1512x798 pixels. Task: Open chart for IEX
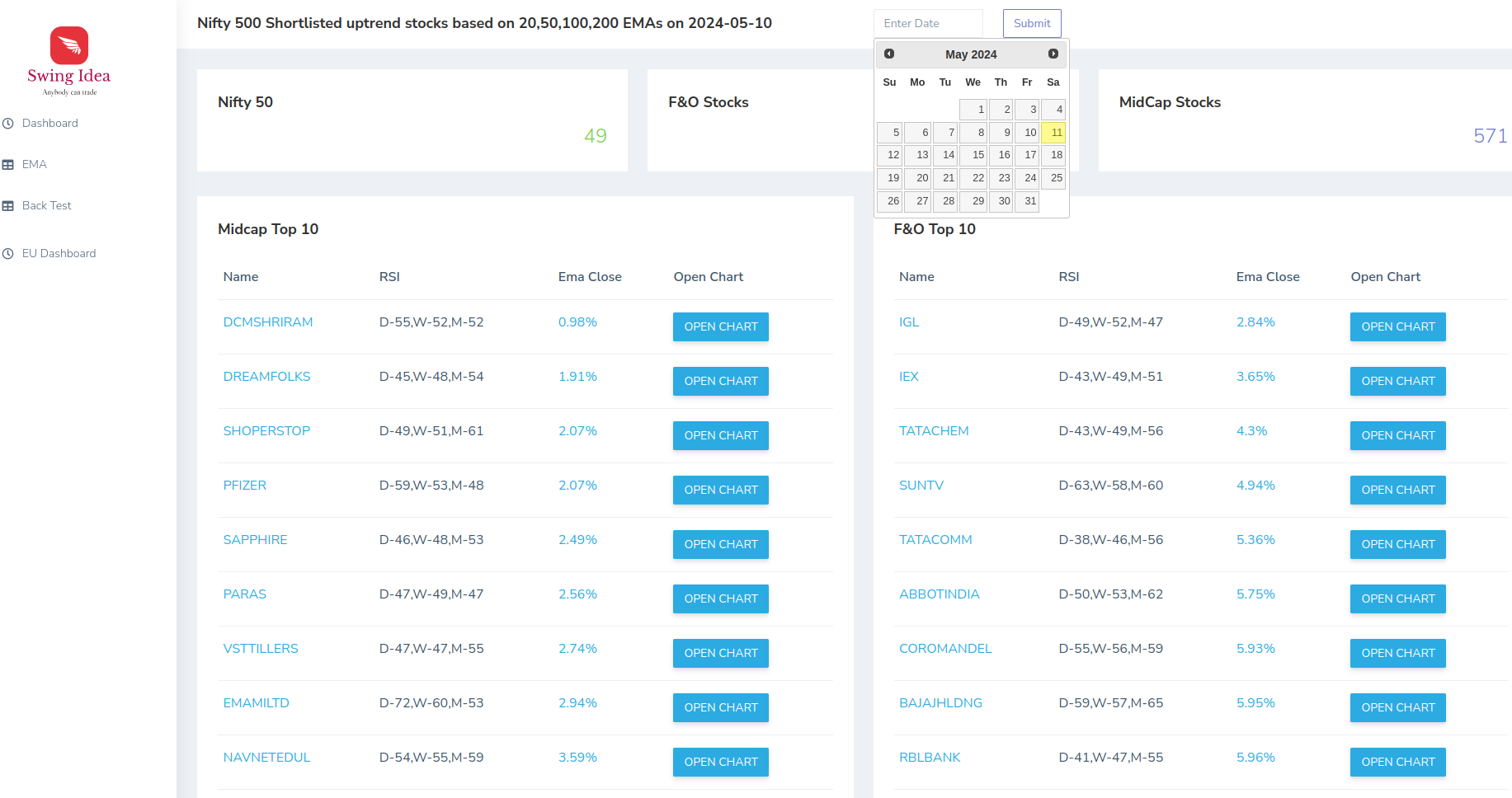pyautogui.click(x=1398, y=381)
